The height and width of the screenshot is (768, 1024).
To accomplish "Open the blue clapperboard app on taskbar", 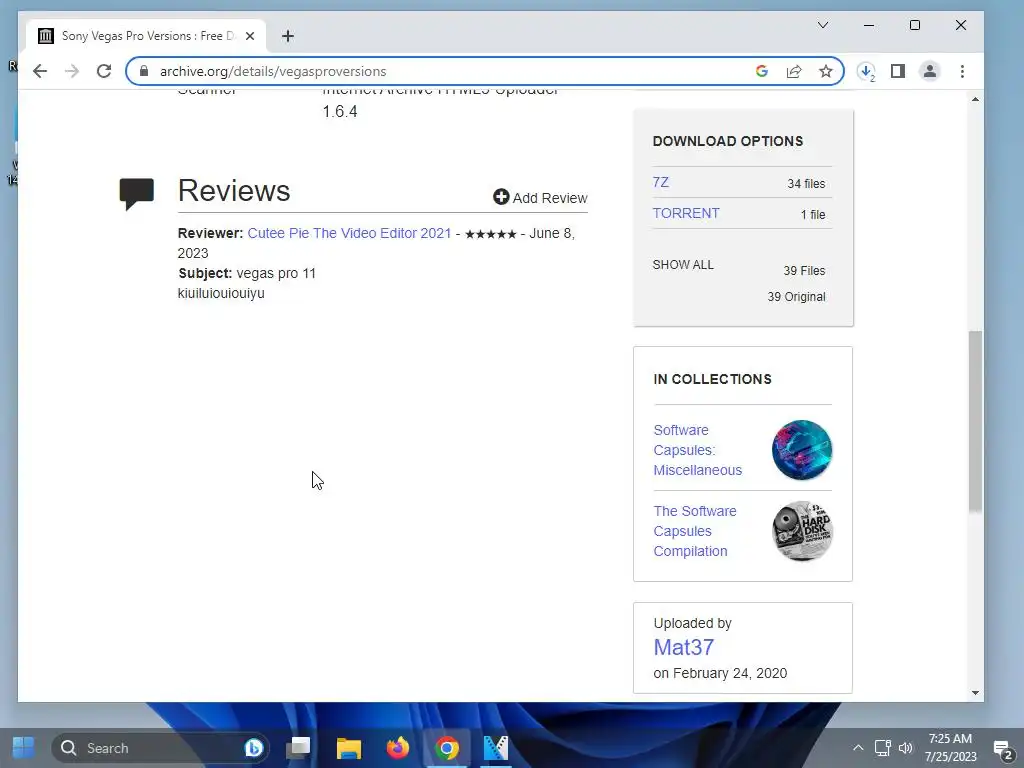I will coord(496,748).
